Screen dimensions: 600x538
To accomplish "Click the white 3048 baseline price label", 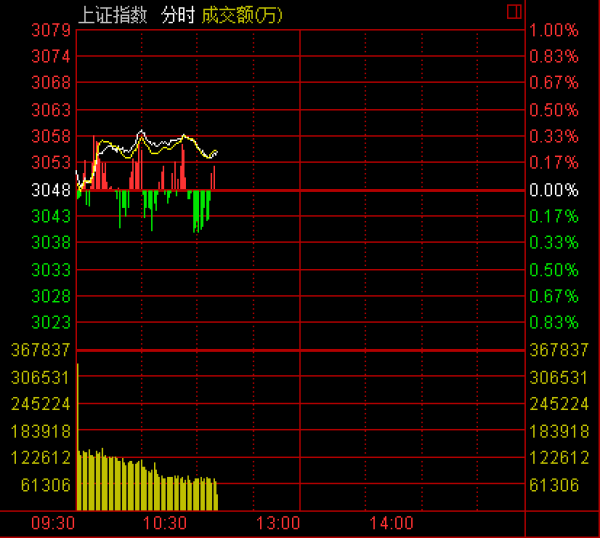I will pyautogui.click(x=51, y=190).
